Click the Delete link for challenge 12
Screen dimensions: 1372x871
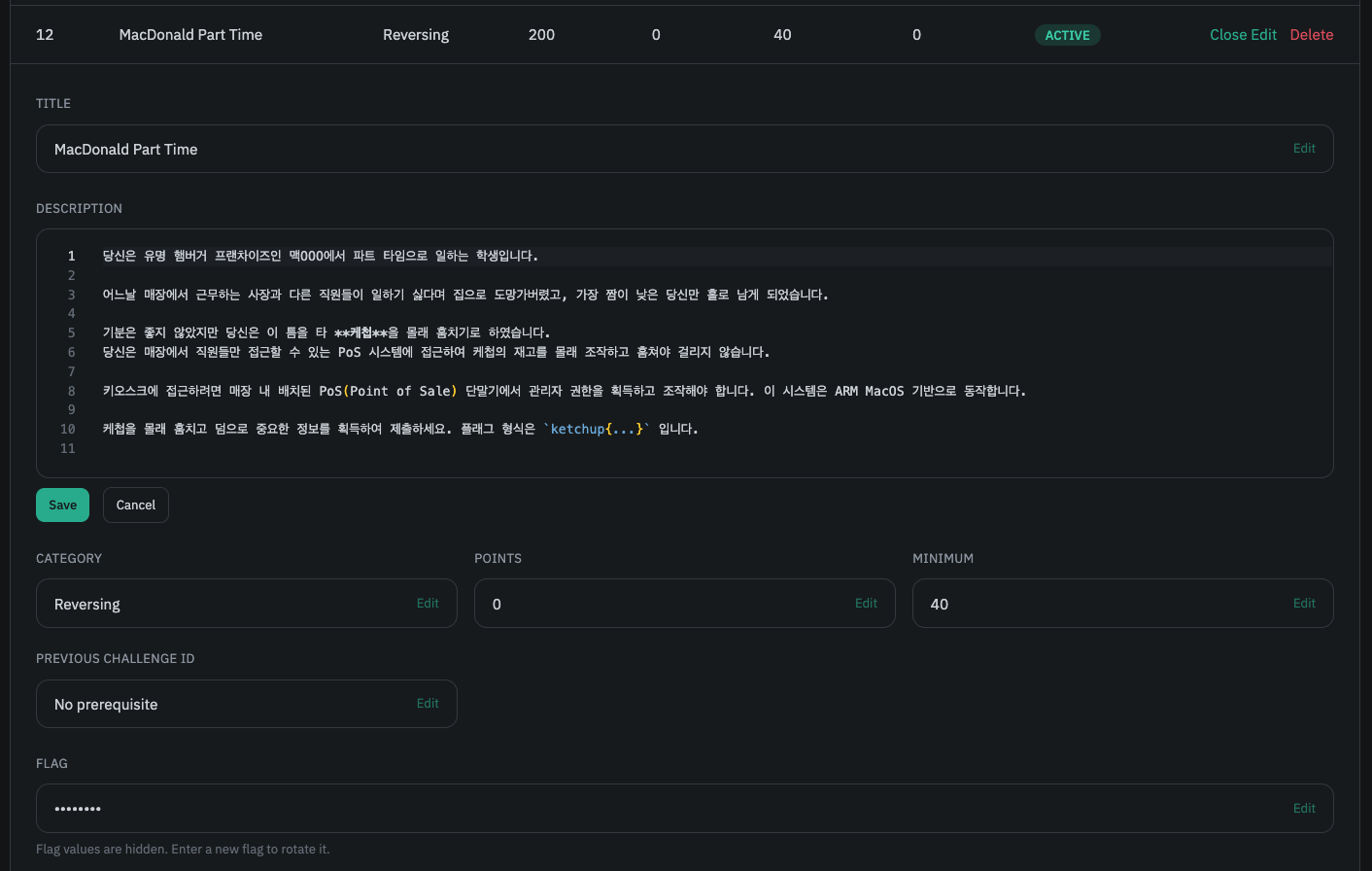pos(1311,34)
